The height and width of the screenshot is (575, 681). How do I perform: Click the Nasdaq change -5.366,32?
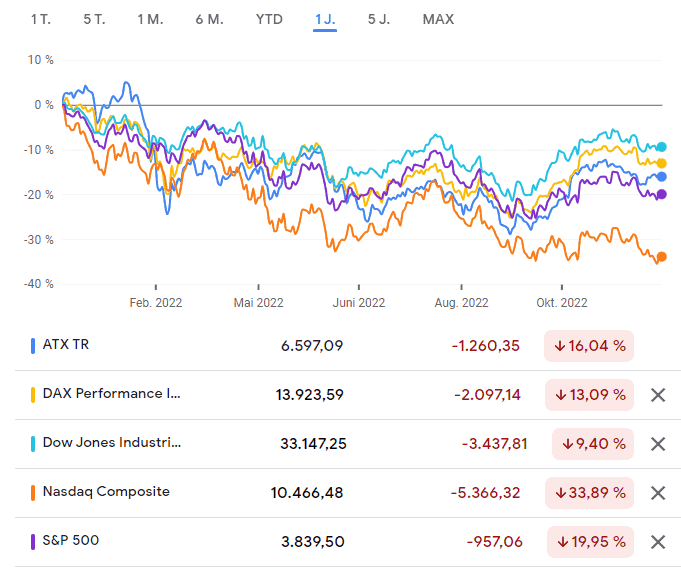pyautogui.click(x=486, y=493)
